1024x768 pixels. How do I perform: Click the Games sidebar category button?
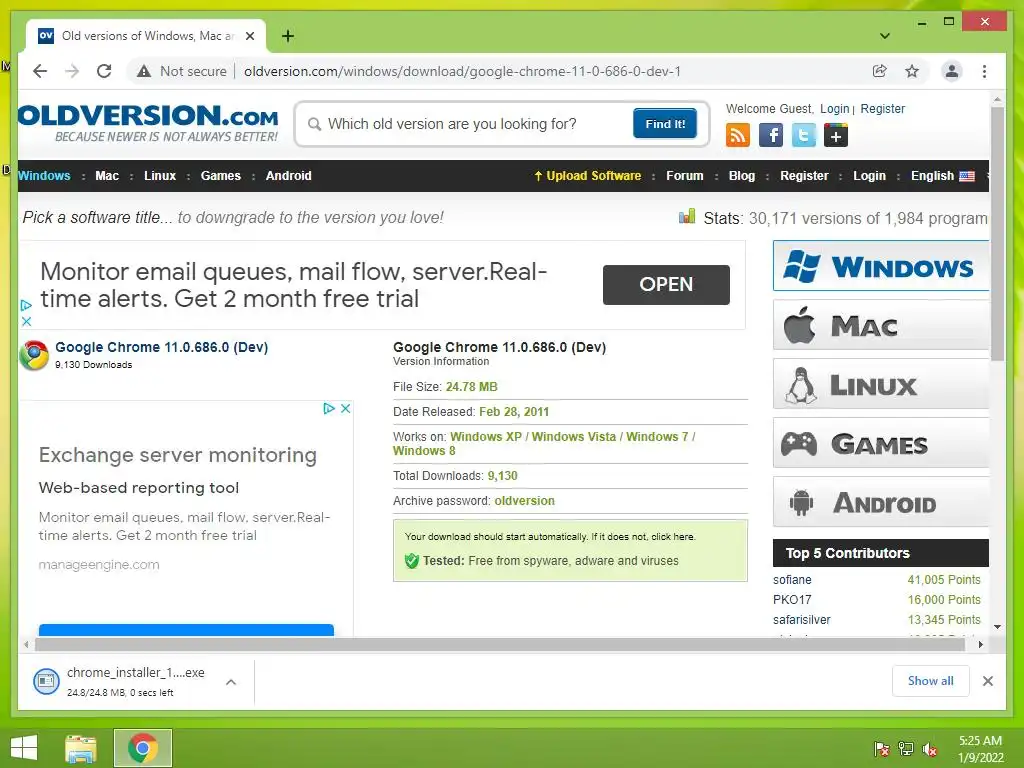click(881, 443)
